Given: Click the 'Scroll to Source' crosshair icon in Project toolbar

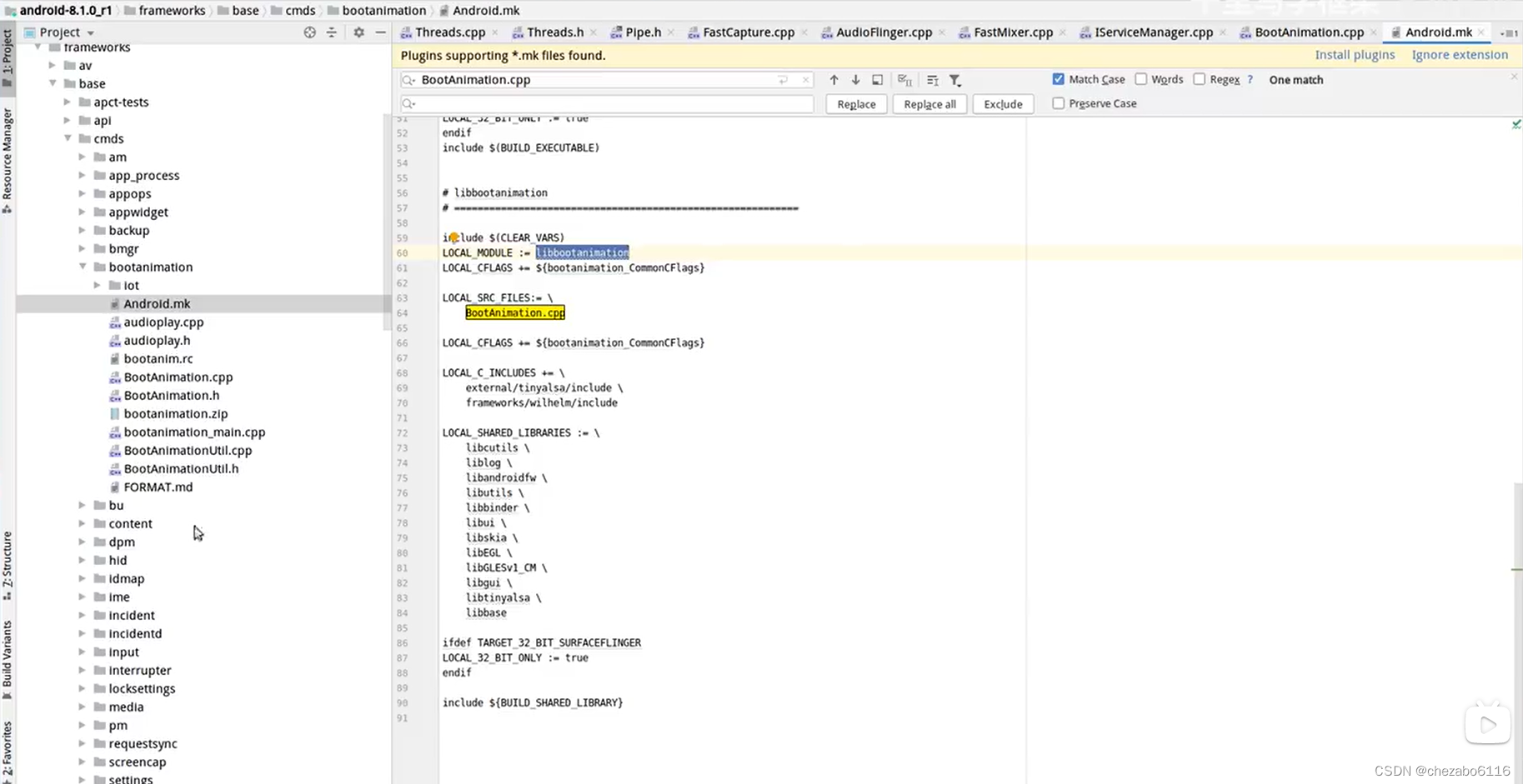Looking at the screenshot, I should (309, 32).
